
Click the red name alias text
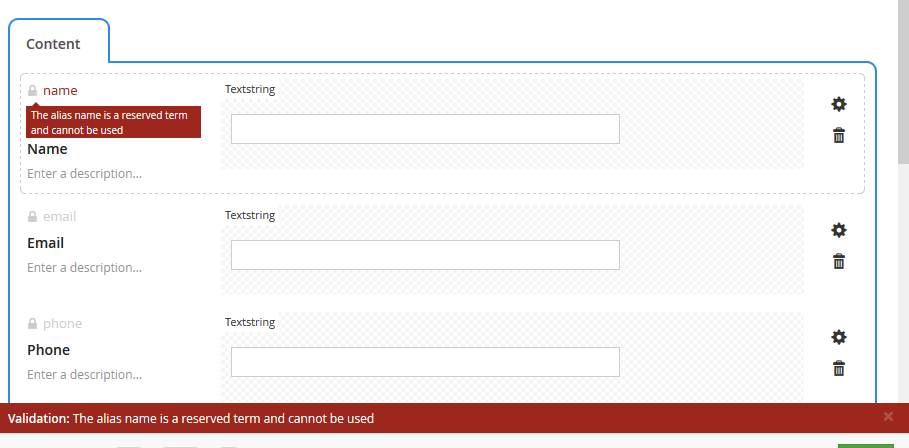(x=60, y=90)
